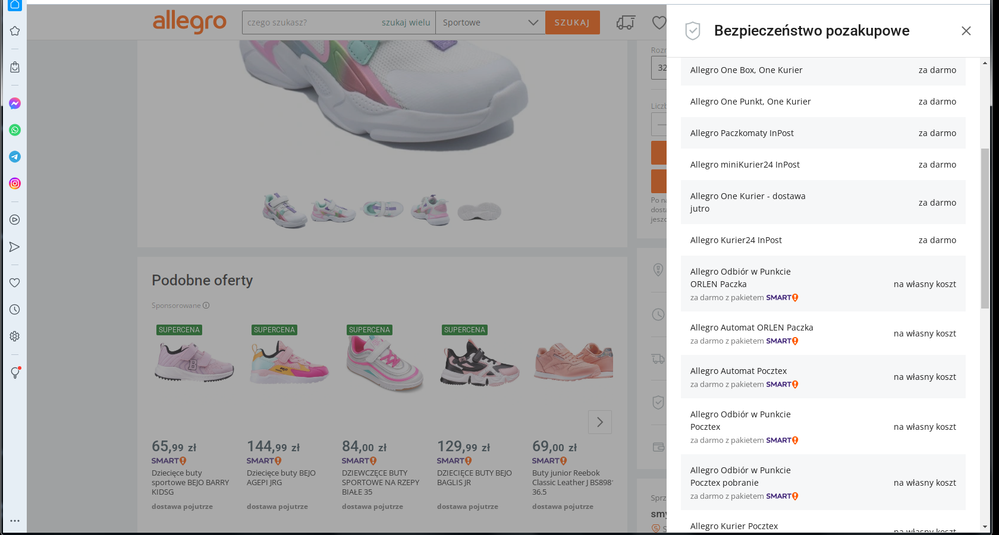Open Instagram in Opera sidebar
This screenshot has height=535, width=999.
(15, 183)
